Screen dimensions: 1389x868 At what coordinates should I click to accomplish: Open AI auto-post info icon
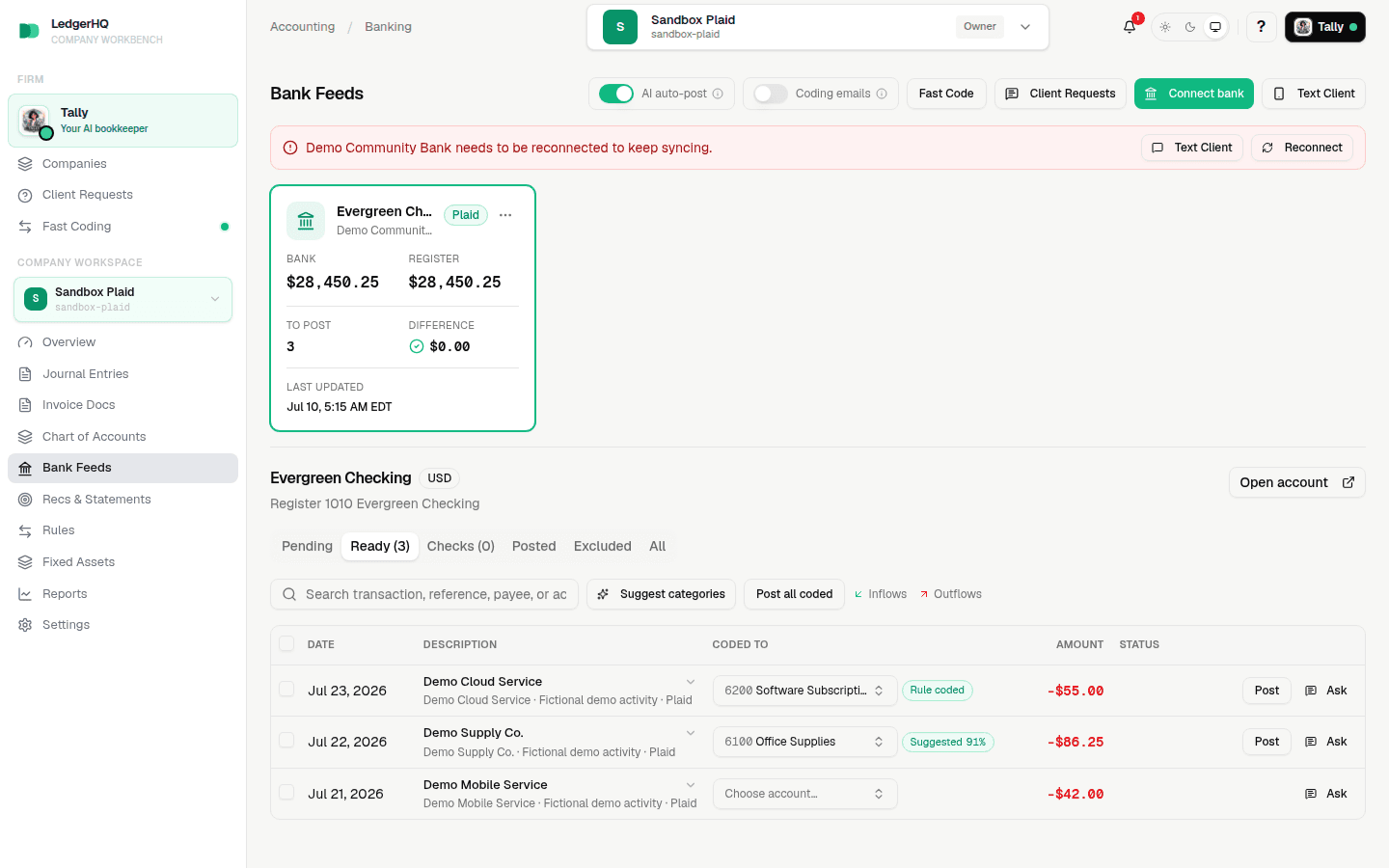[x=718, y=94]
